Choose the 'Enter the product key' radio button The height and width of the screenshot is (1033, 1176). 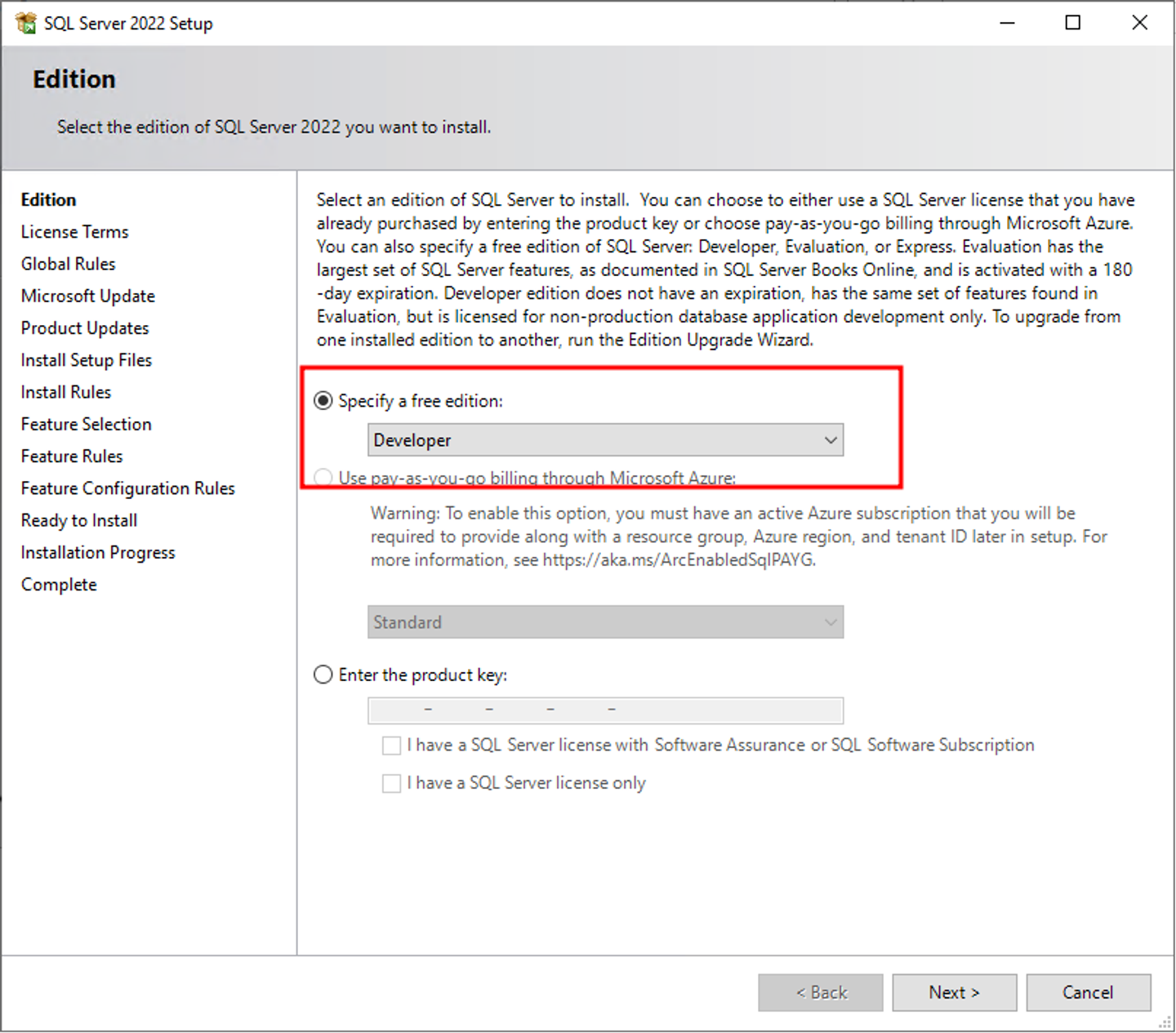coord(323,675)
